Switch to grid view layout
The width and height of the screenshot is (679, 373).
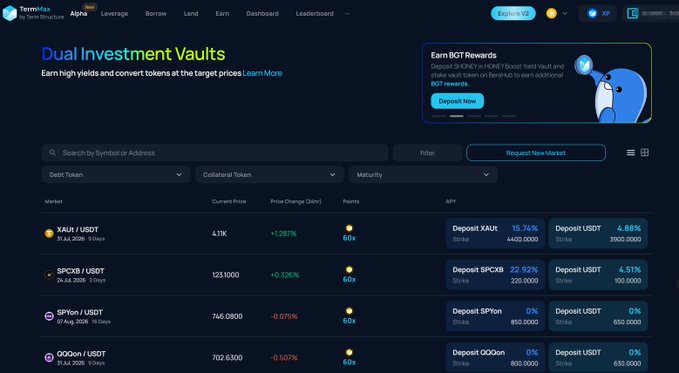[644, 152]
